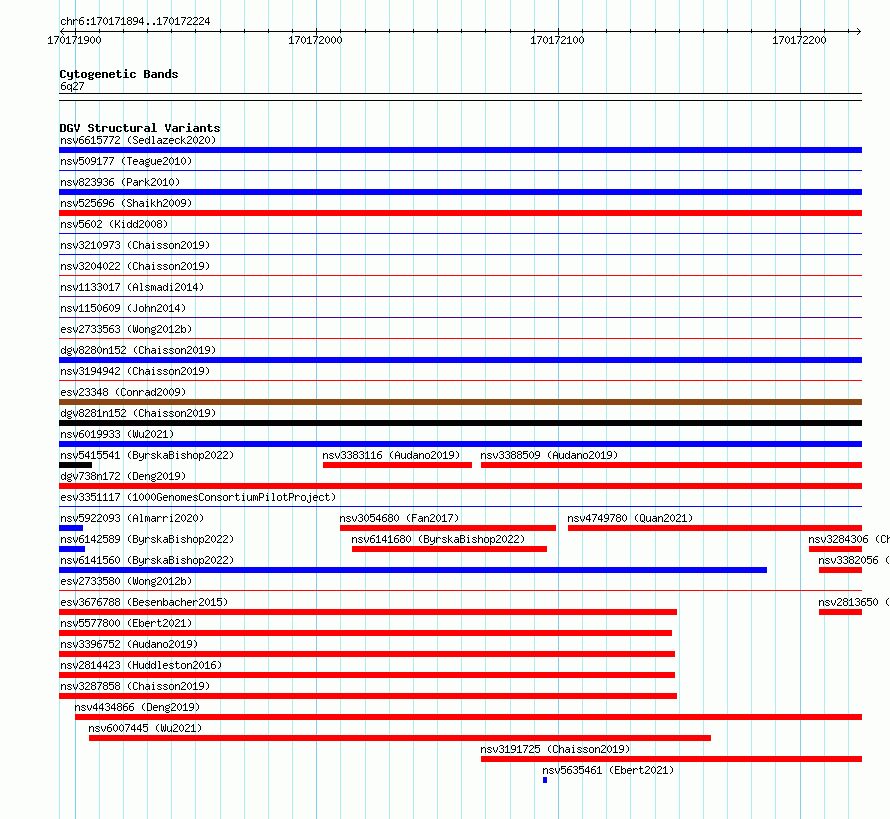This screenshot has height=819, width=890.
Task: Select nsv6142589 (ByrskaBishop2022) label
Action: [x=147, y=539]
